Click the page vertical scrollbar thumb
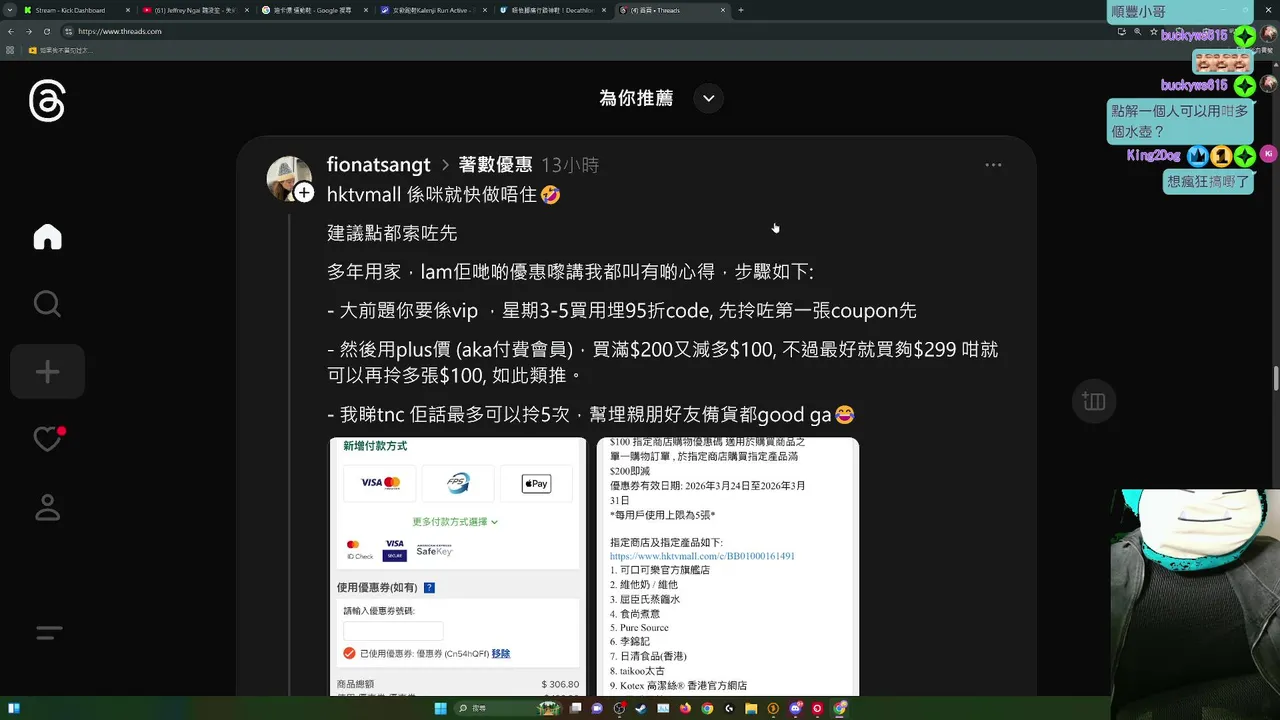Image resolution: width=1280 pixels, height=720 pixels. [x=1276, y=380]
